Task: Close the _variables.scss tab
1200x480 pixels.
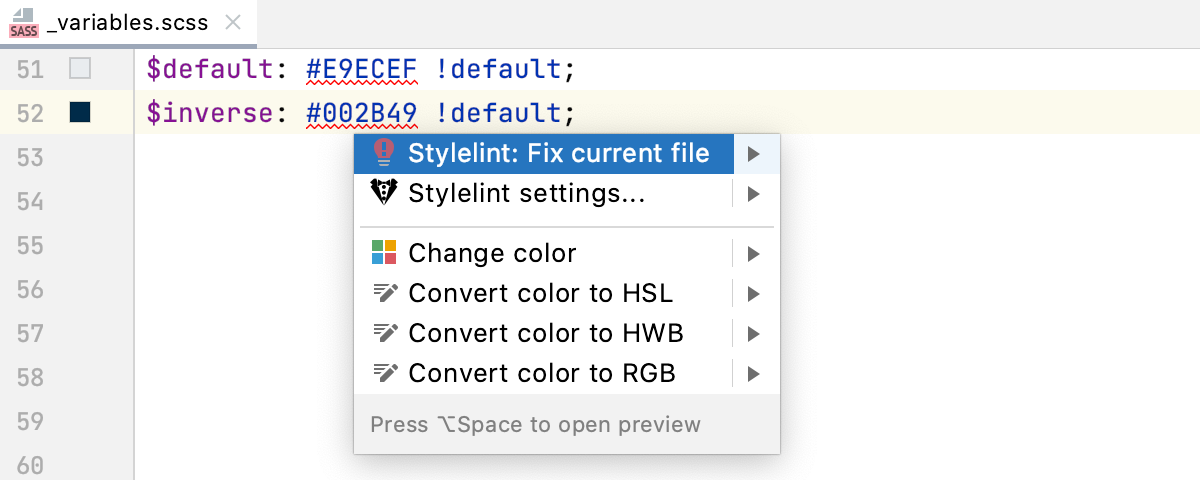Action: pos(233,24)
